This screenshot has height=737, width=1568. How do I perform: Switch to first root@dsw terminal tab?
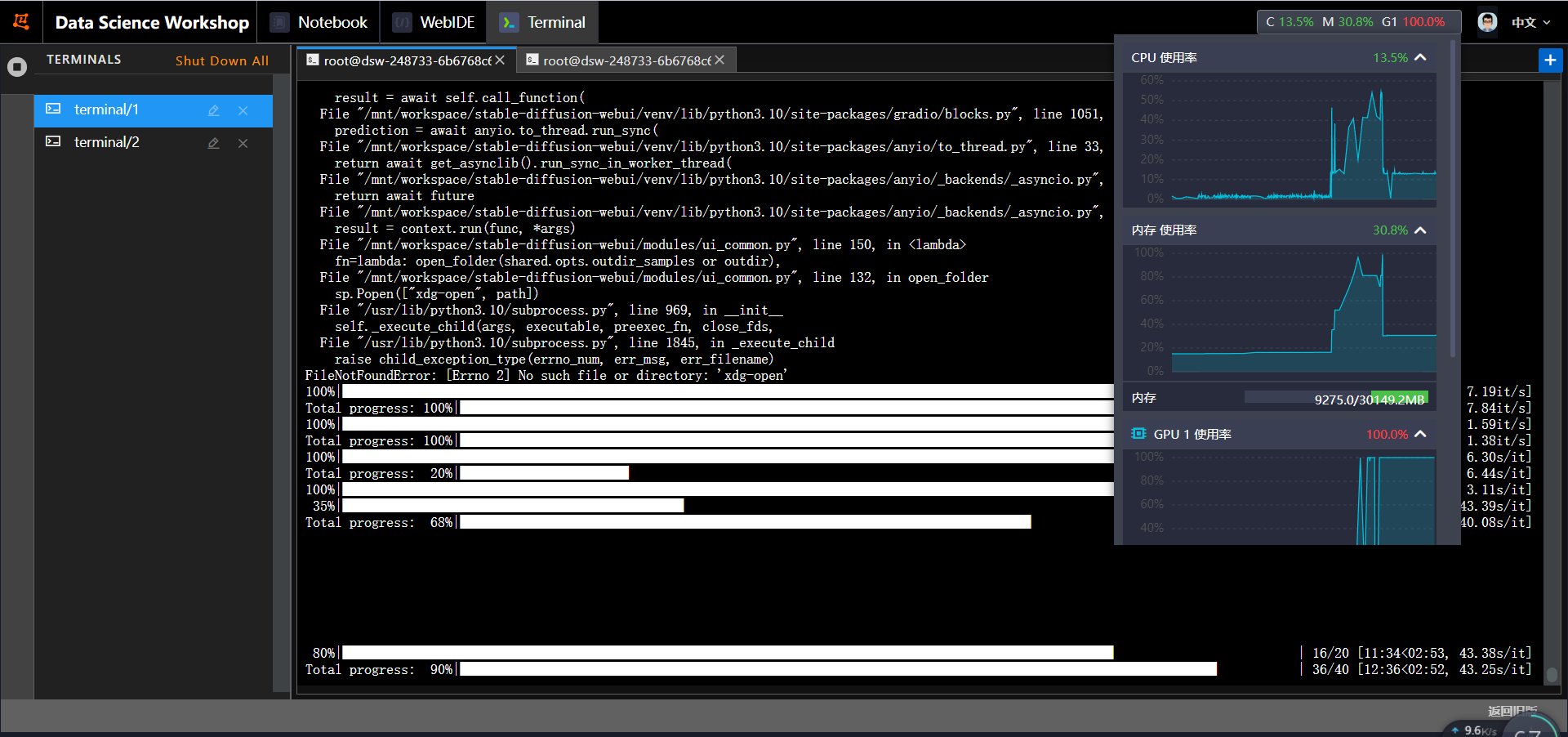pyautogui.click(x=406, y=60)
